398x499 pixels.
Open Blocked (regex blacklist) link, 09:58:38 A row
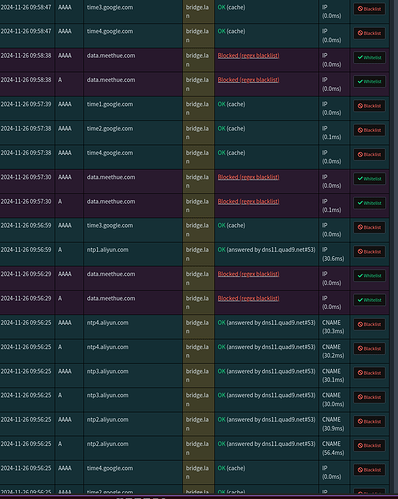click(248, 80)
